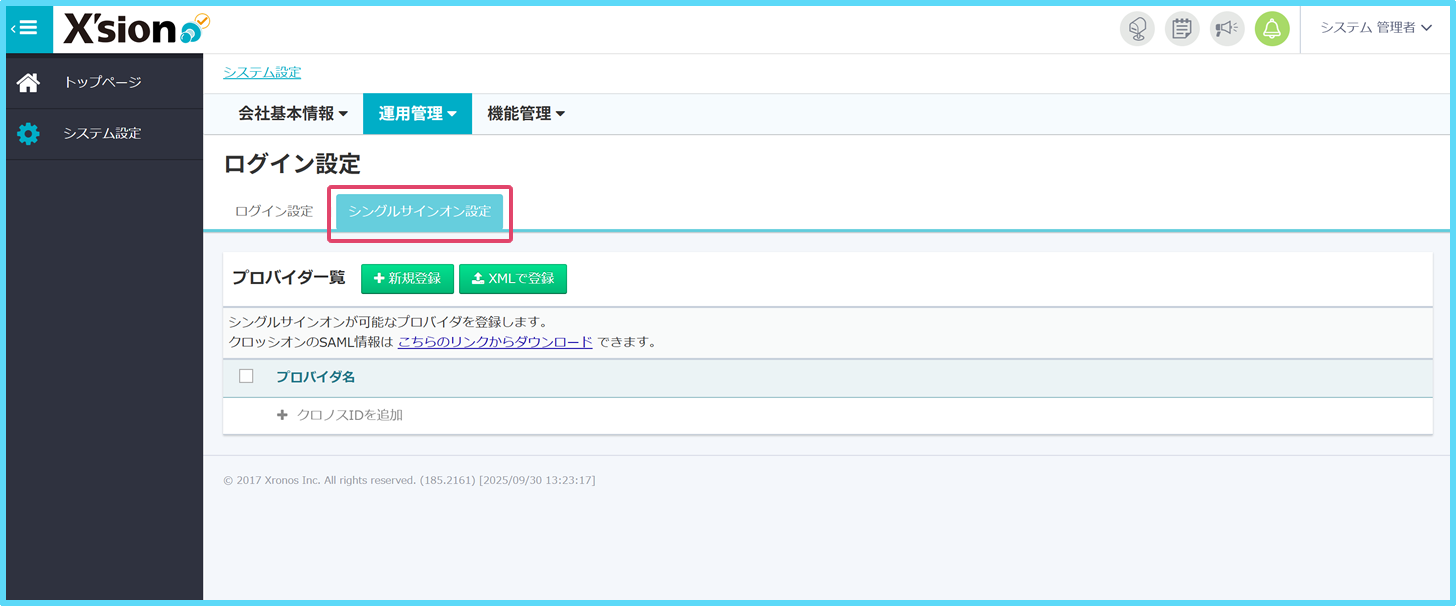This screenshot has width=1456, height=606.
Task: Follow the こちらのリンクからダウンロード link
Action: (495, 342)
